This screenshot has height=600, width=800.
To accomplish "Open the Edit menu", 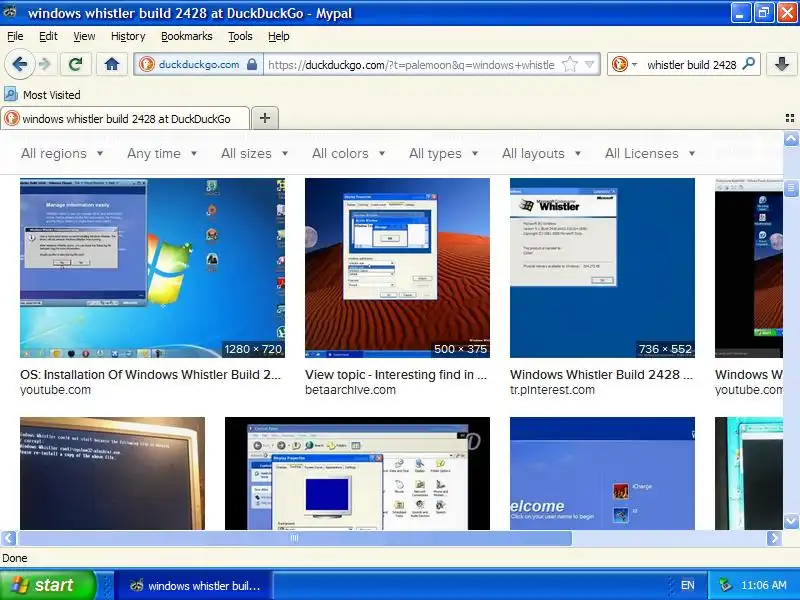I will coord(48,36).
